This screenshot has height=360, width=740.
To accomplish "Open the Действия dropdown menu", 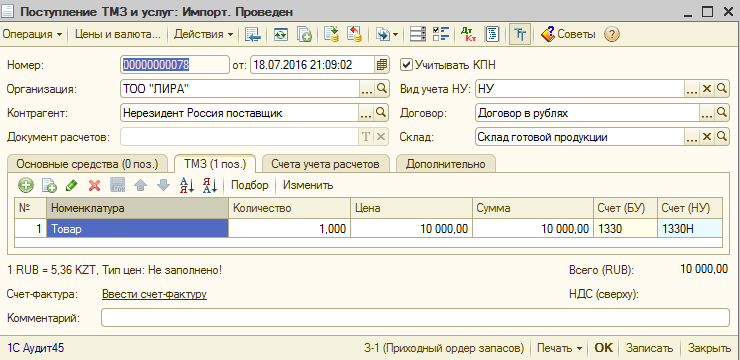I will [x=203, y=34].
